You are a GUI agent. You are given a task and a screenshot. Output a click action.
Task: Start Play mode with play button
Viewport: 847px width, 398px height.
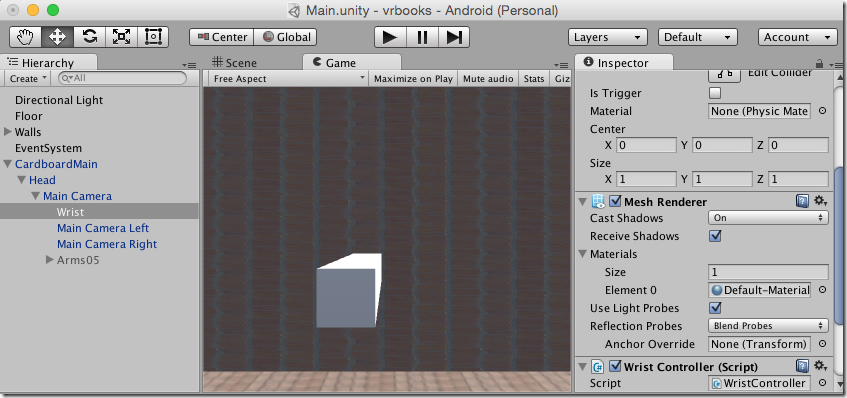pos(390,37)
